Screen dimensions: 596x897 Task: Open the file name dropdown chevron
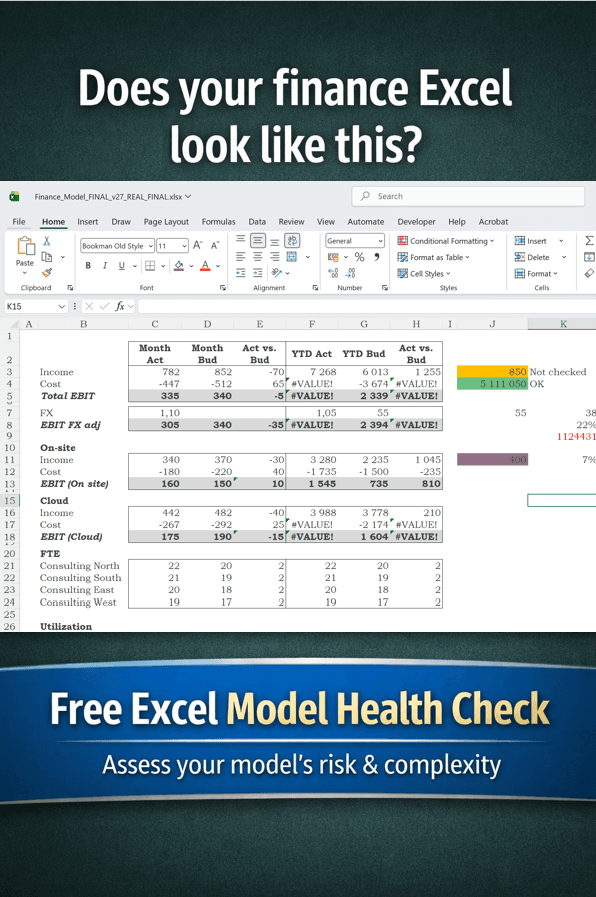(x=188, y=196)
